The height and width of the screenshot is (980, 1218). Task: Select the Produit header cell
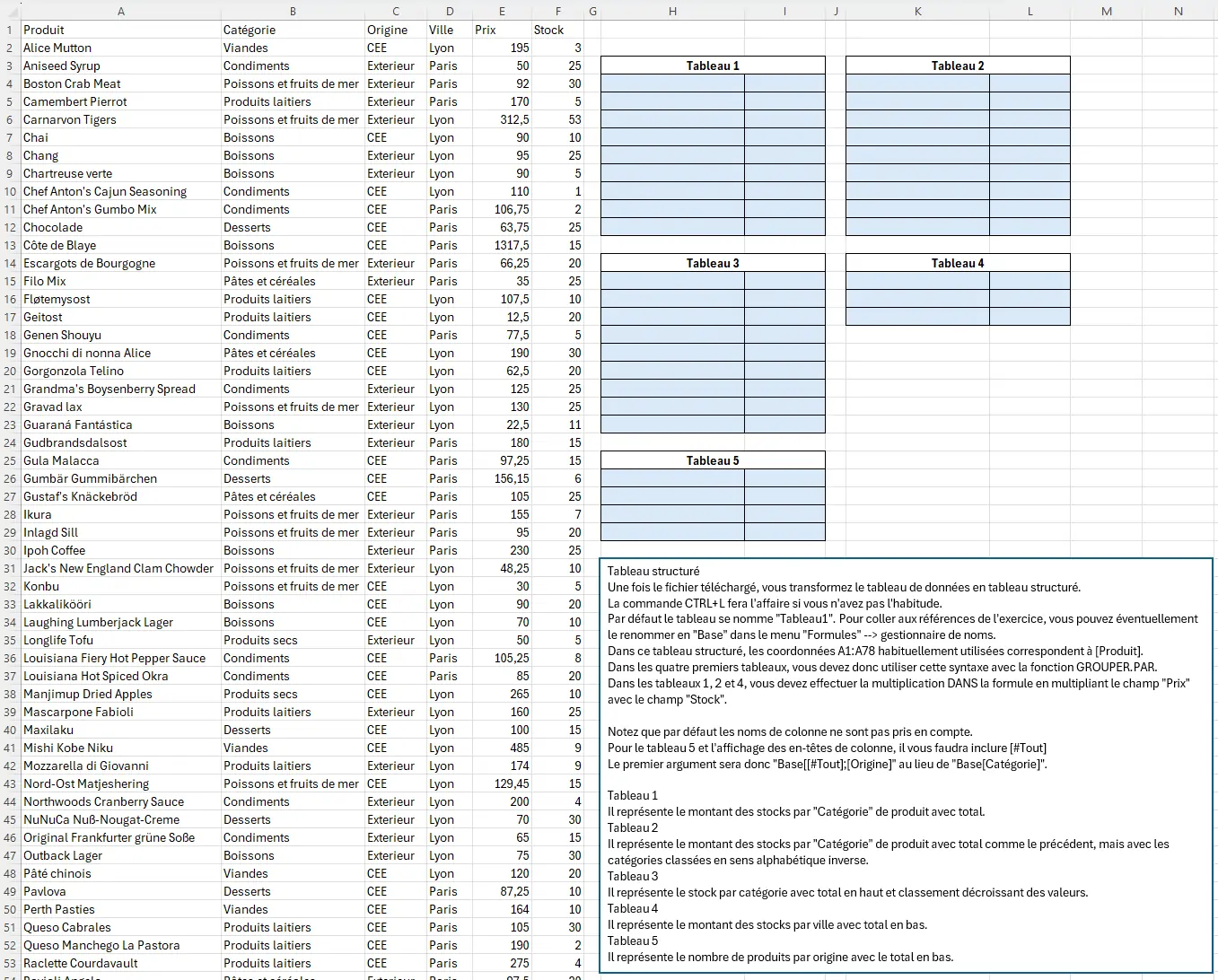121,30
